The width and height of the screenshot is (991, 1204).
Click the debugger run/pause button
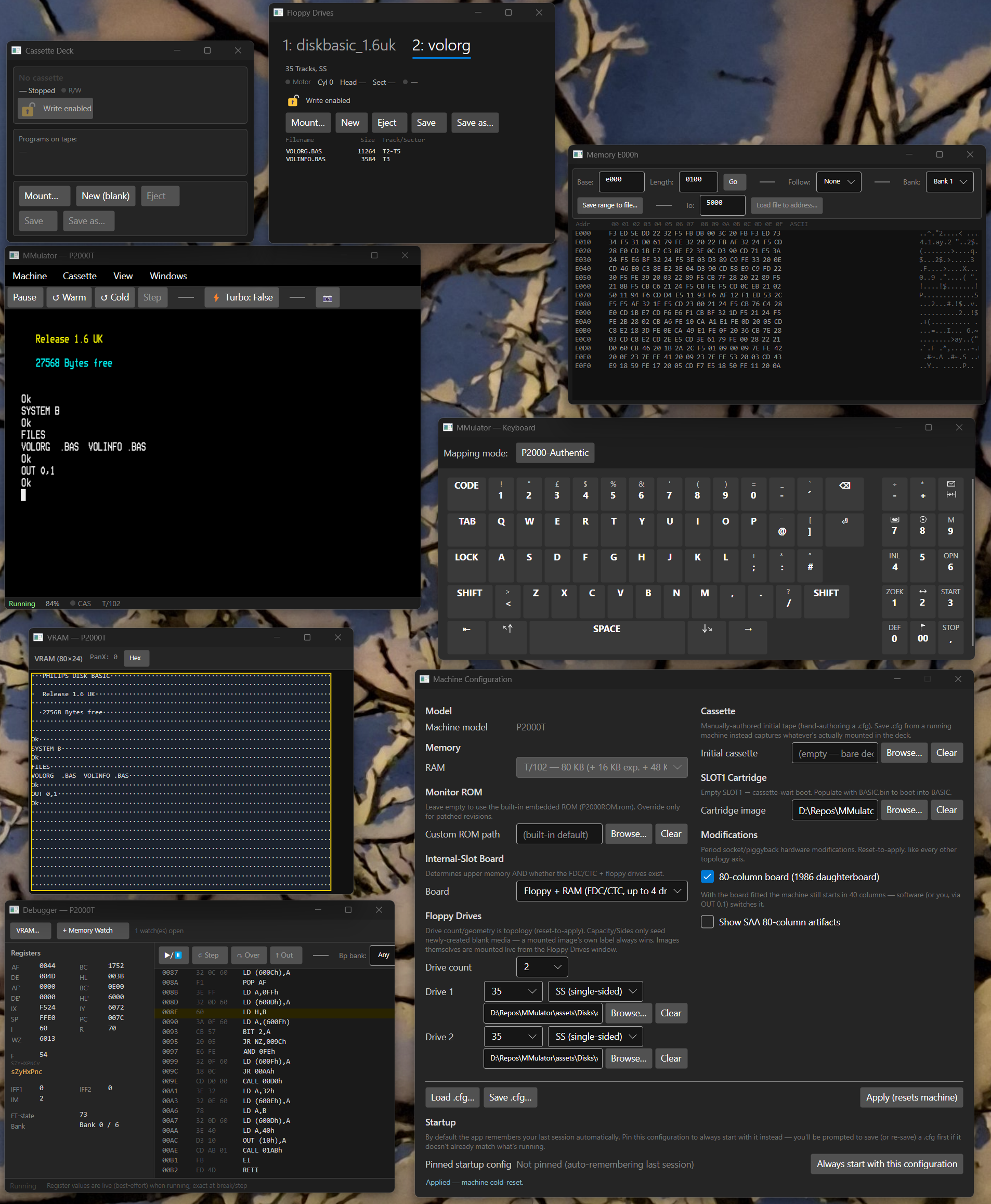pyautogui.click(x=173, y=955)
